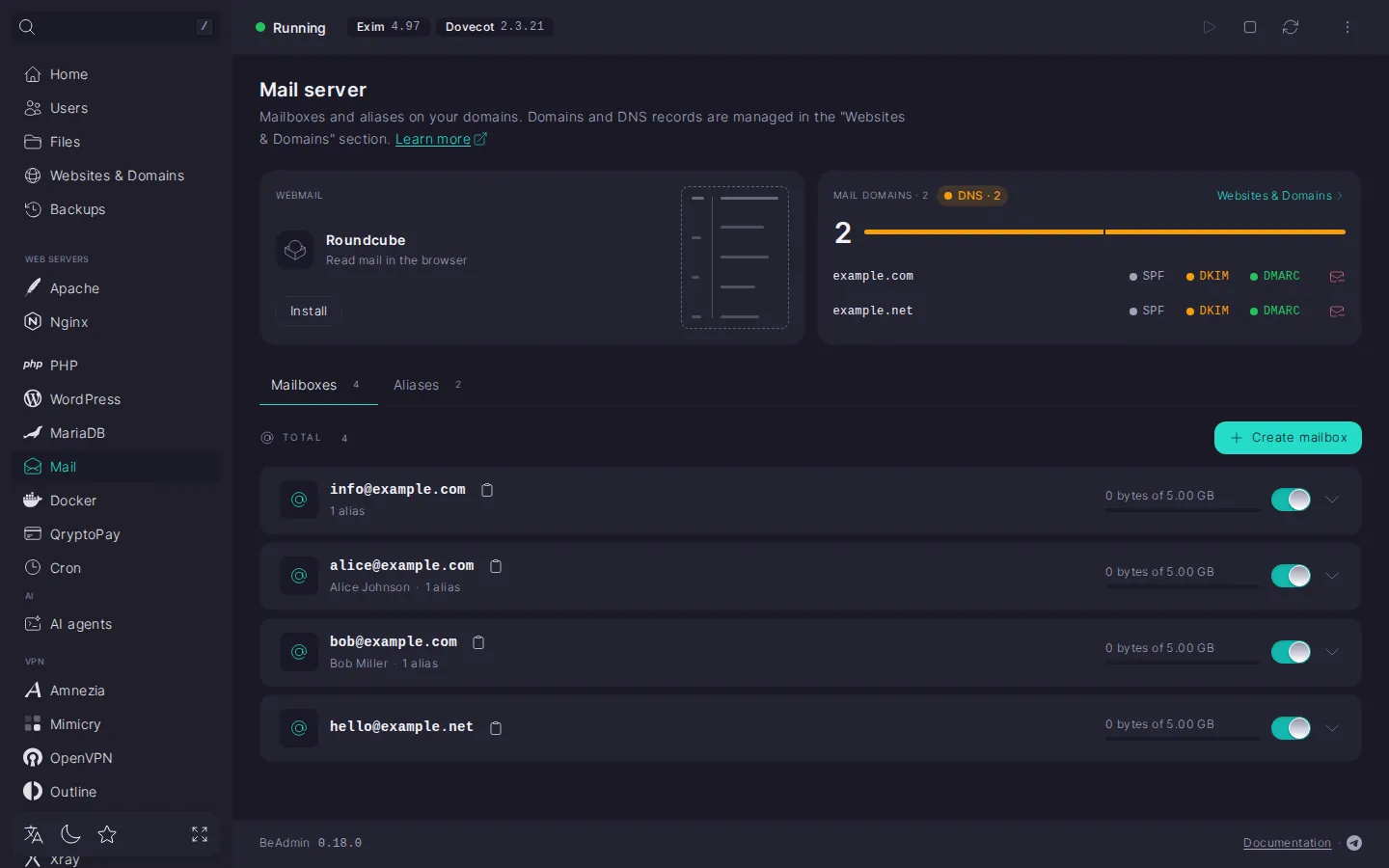Expand the bob@example.com mailbox row
1389x868 pixels.
coord(1332,652)
